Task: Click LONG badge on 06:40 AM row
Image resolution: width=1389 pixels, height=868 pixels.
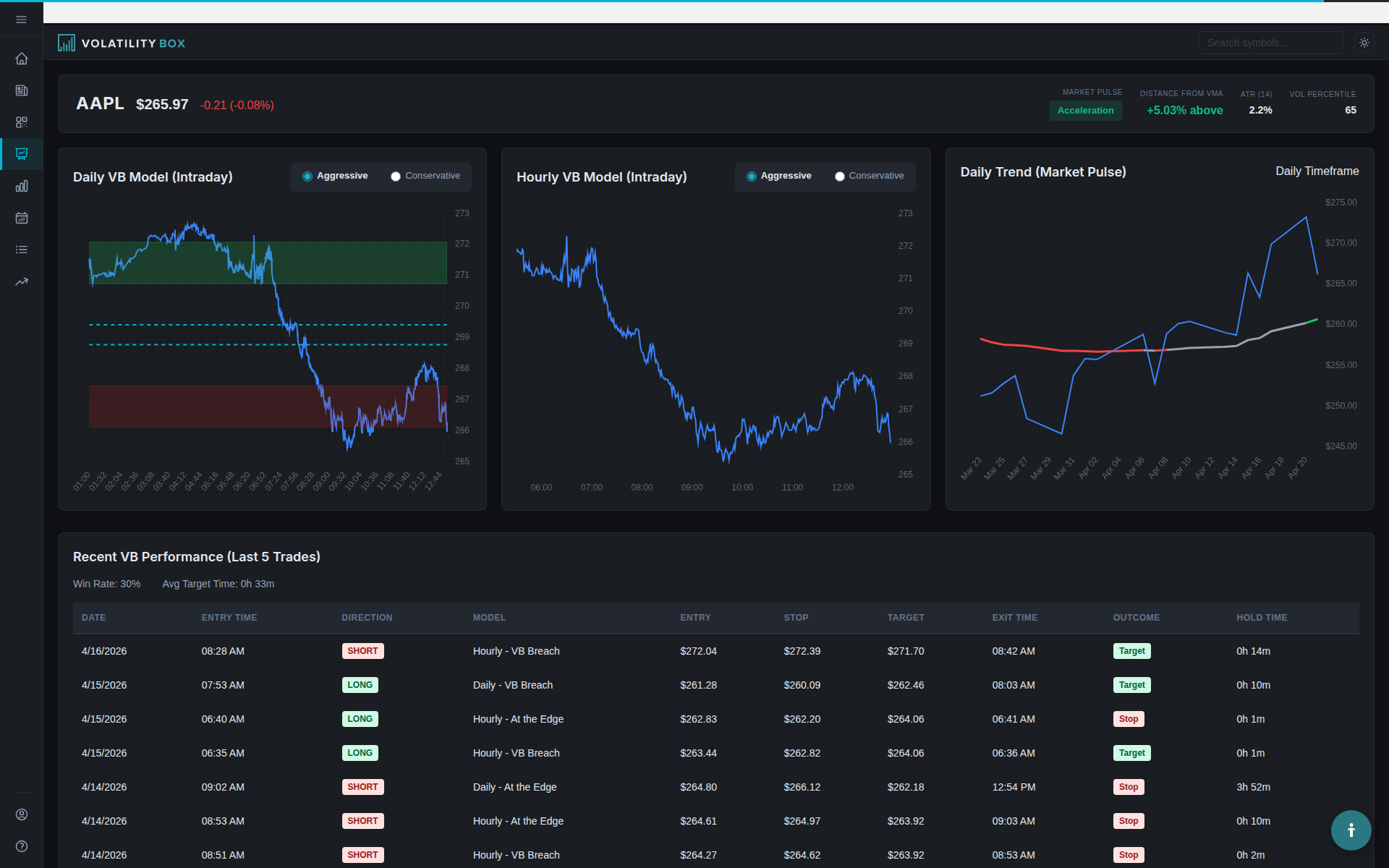Action: (x=360, y=719)
